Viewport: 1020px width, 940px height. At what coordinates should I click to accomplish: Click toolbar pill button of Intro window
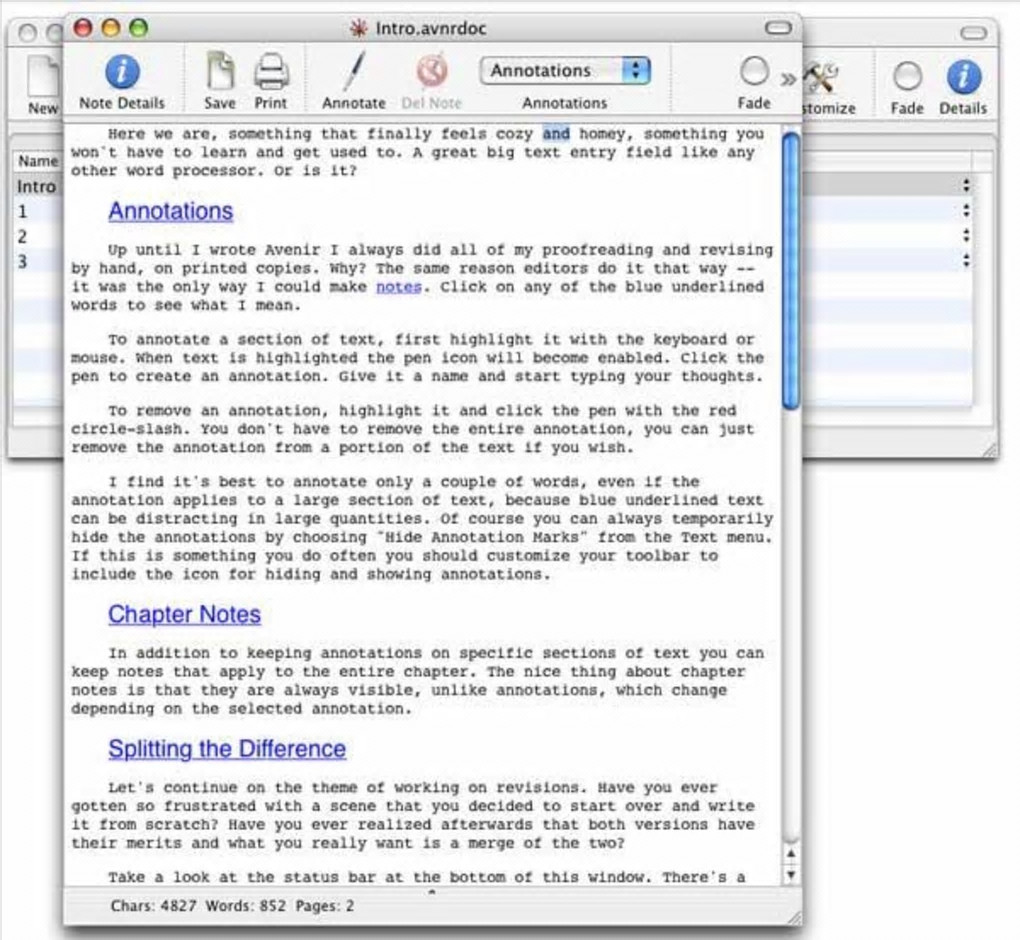778,28
